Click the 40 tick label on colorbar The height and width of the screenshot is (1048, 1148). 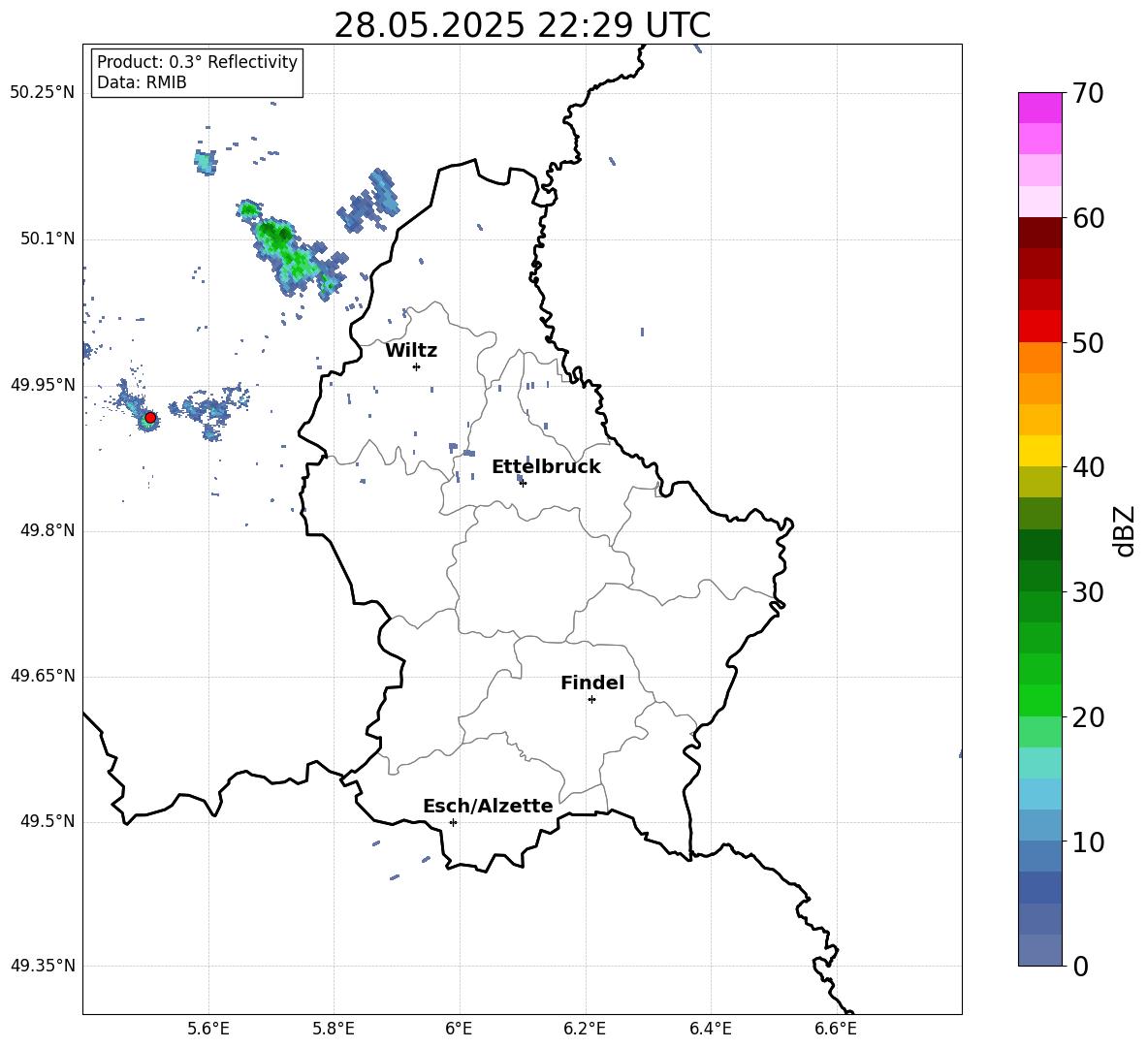(1088, 467)
